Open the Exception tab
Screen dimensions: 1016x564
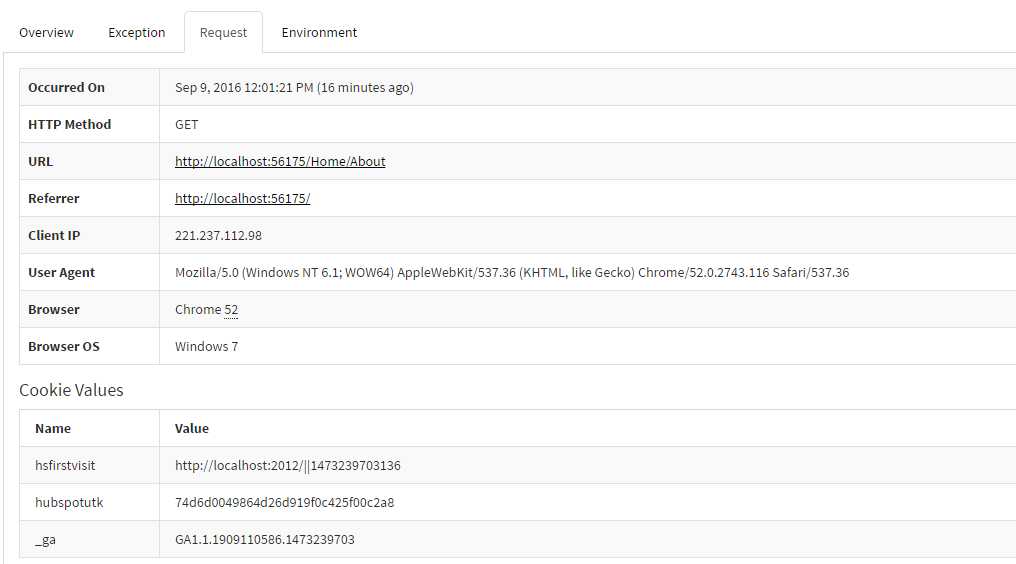tap(136, 32)
